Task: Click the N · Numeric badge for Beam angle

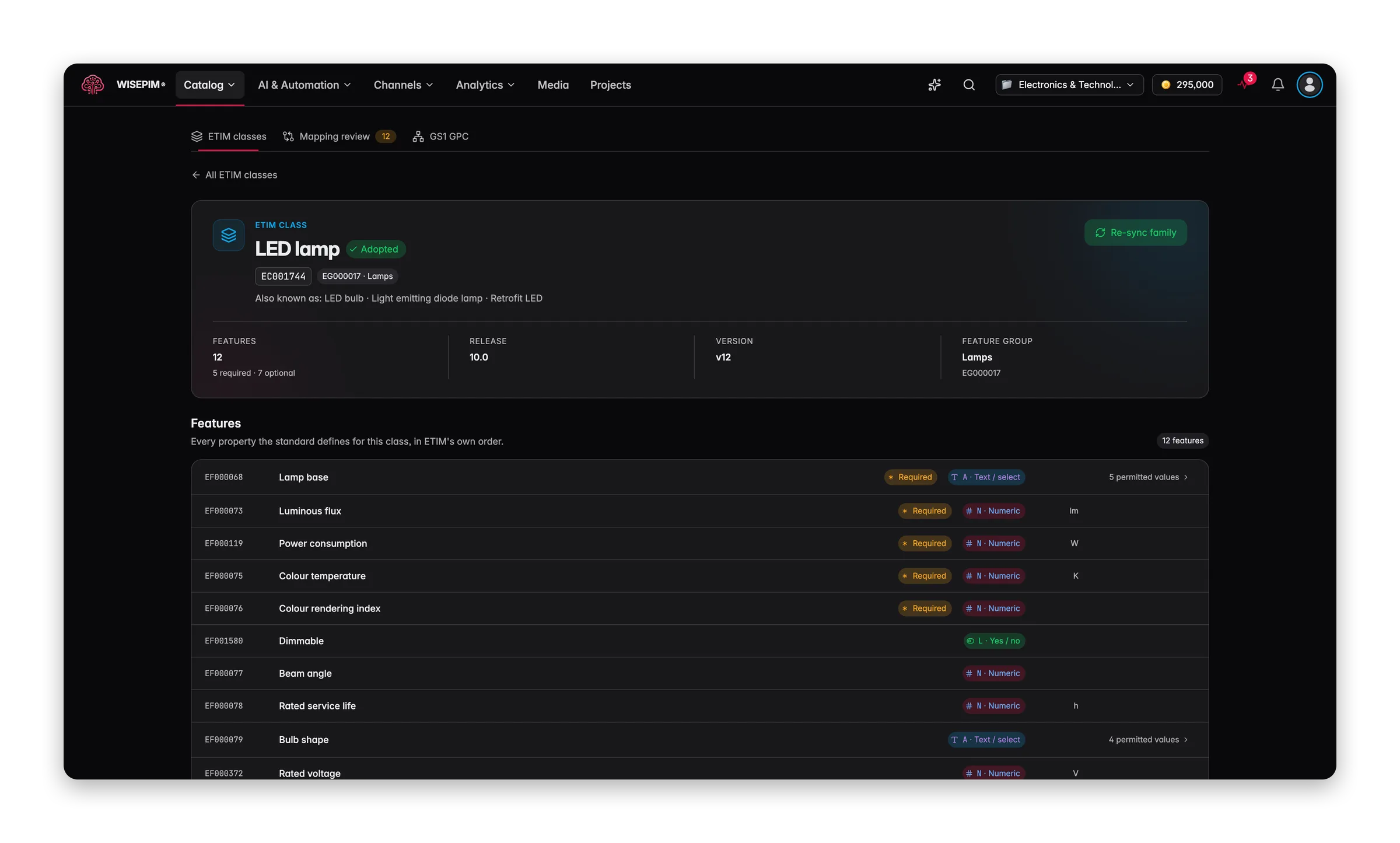Action: click(x=994, y=673)
